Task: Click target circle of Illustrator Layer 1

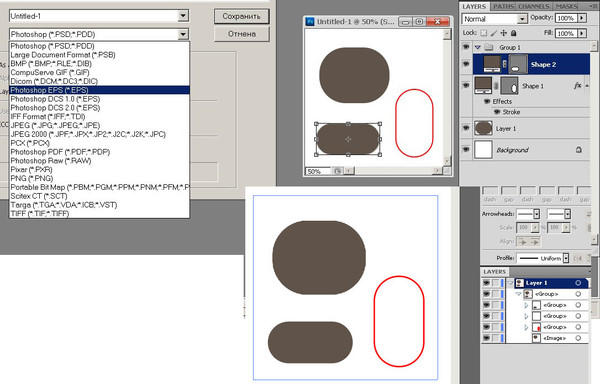Action: pyautogui.click(x=578, y=283)
